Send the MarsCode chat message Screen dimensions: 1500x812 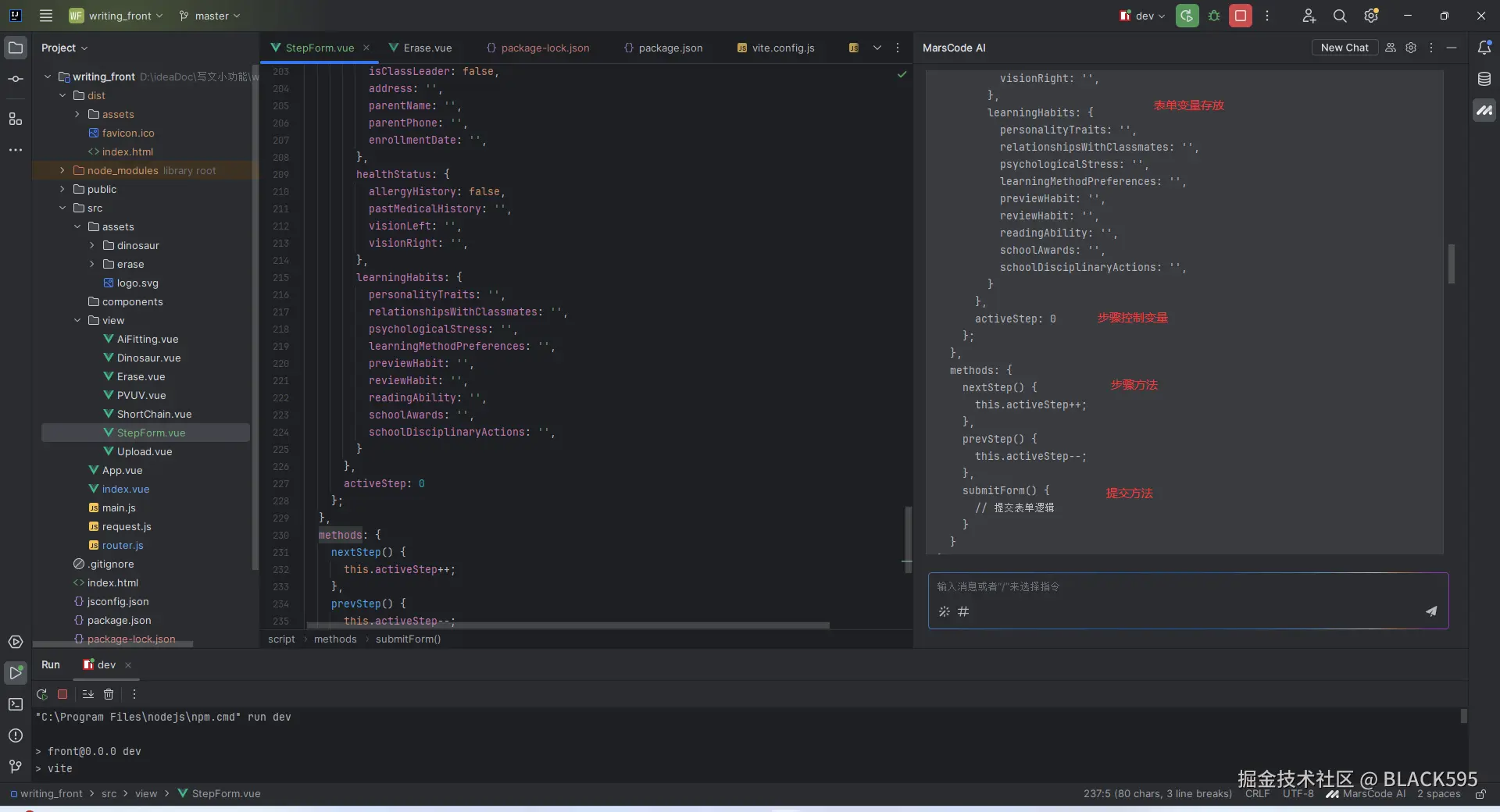(1431, 611)
